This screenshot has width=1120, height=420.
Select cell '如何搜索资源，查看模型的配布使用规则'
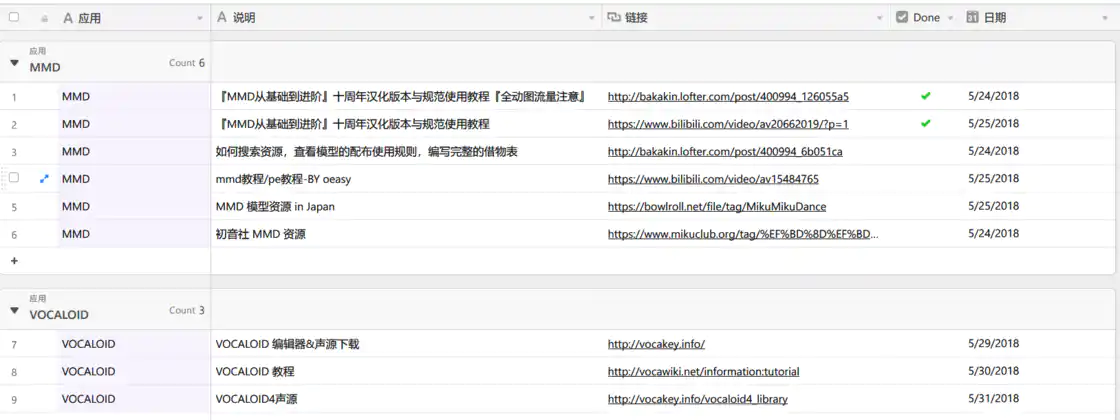[406, 151]
